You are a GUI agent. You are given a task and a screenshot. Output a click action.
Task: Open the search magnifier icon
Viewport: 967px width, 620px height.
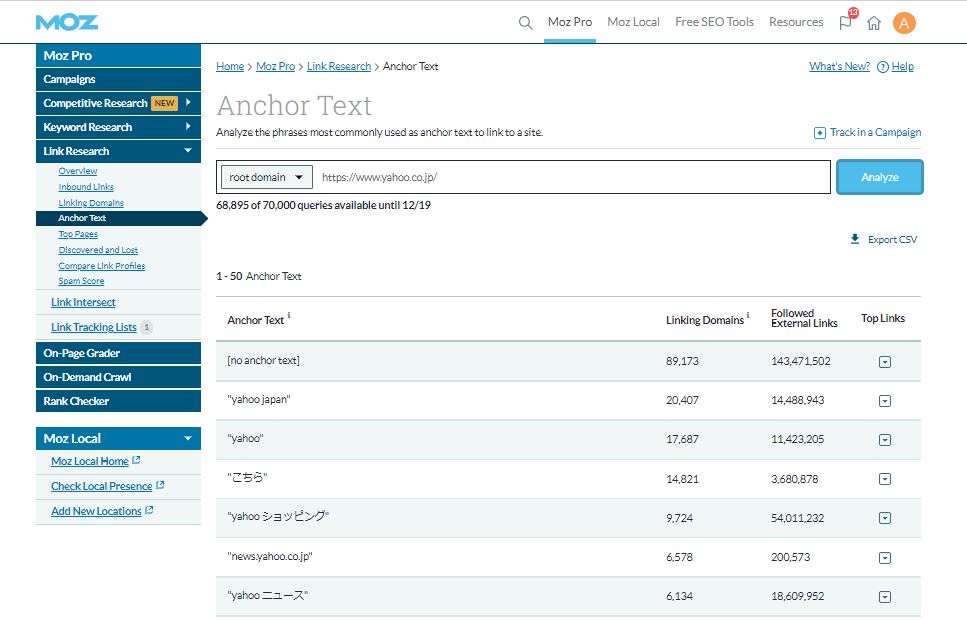(525, 23)
